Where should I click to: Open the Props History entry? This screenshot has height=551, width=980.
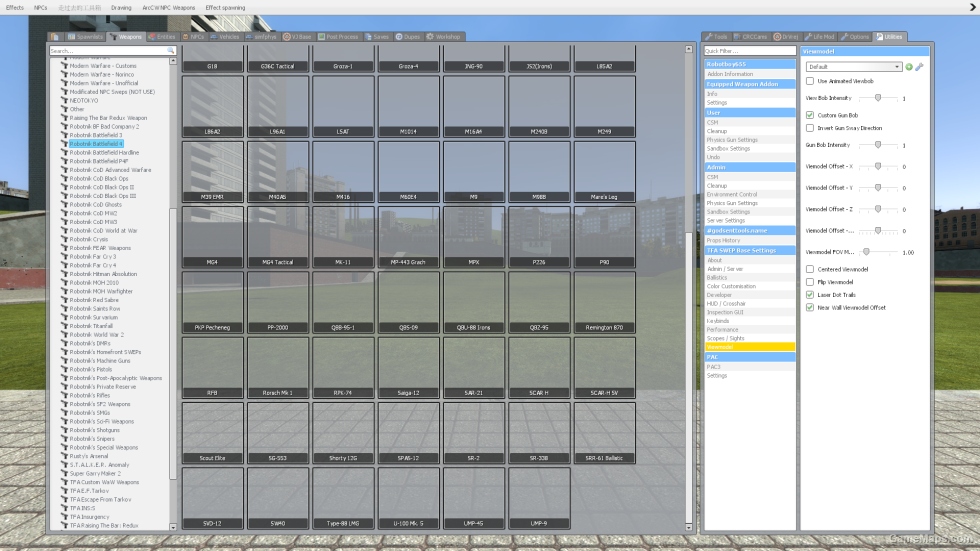[x=750, y=241]
